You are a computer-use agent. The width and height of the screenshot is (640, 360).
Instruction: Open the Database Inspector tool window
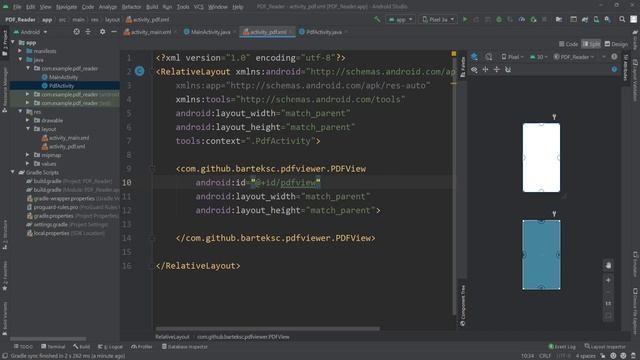(x=184, y=347)
